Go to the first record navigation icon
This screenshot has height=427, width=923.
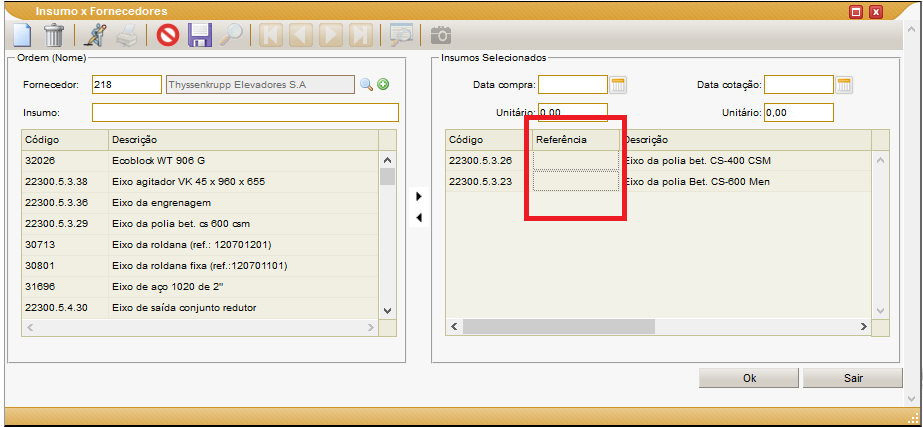coord(271,35)
